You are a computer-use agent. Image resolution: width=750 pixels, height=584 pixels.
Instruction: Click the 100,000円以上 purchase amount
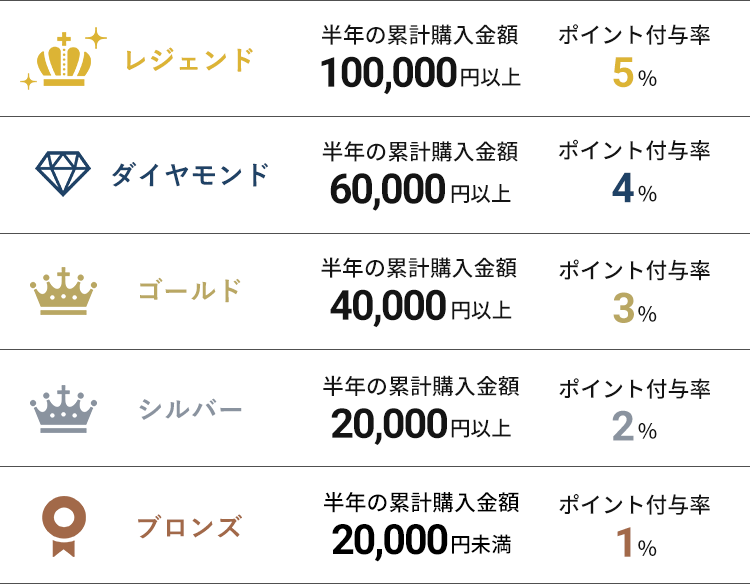point(420,75)
